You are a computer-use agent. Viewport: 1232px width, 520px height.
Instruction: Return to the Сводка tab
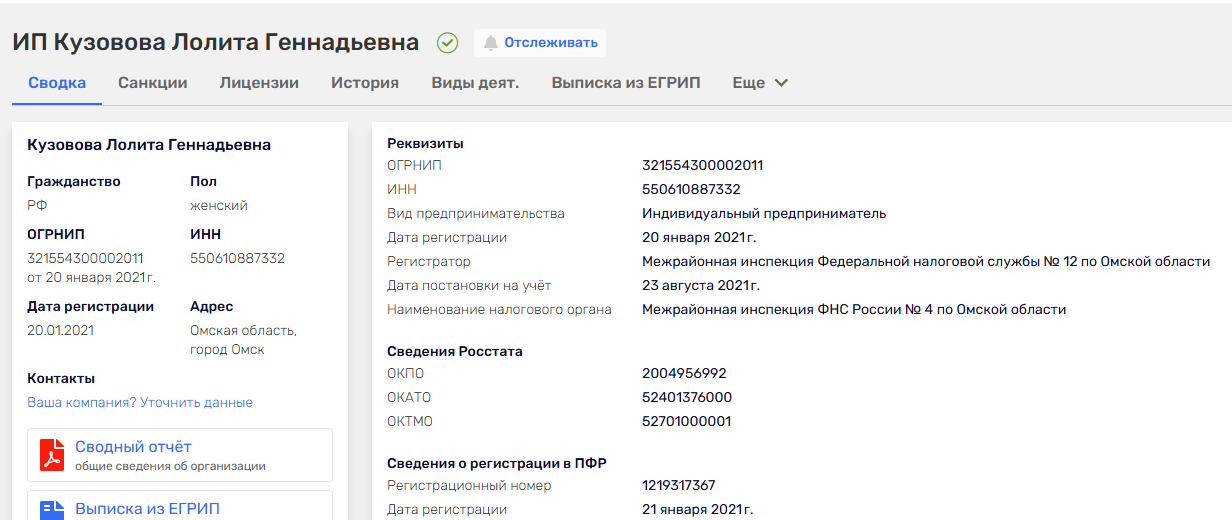coord(57,83)
